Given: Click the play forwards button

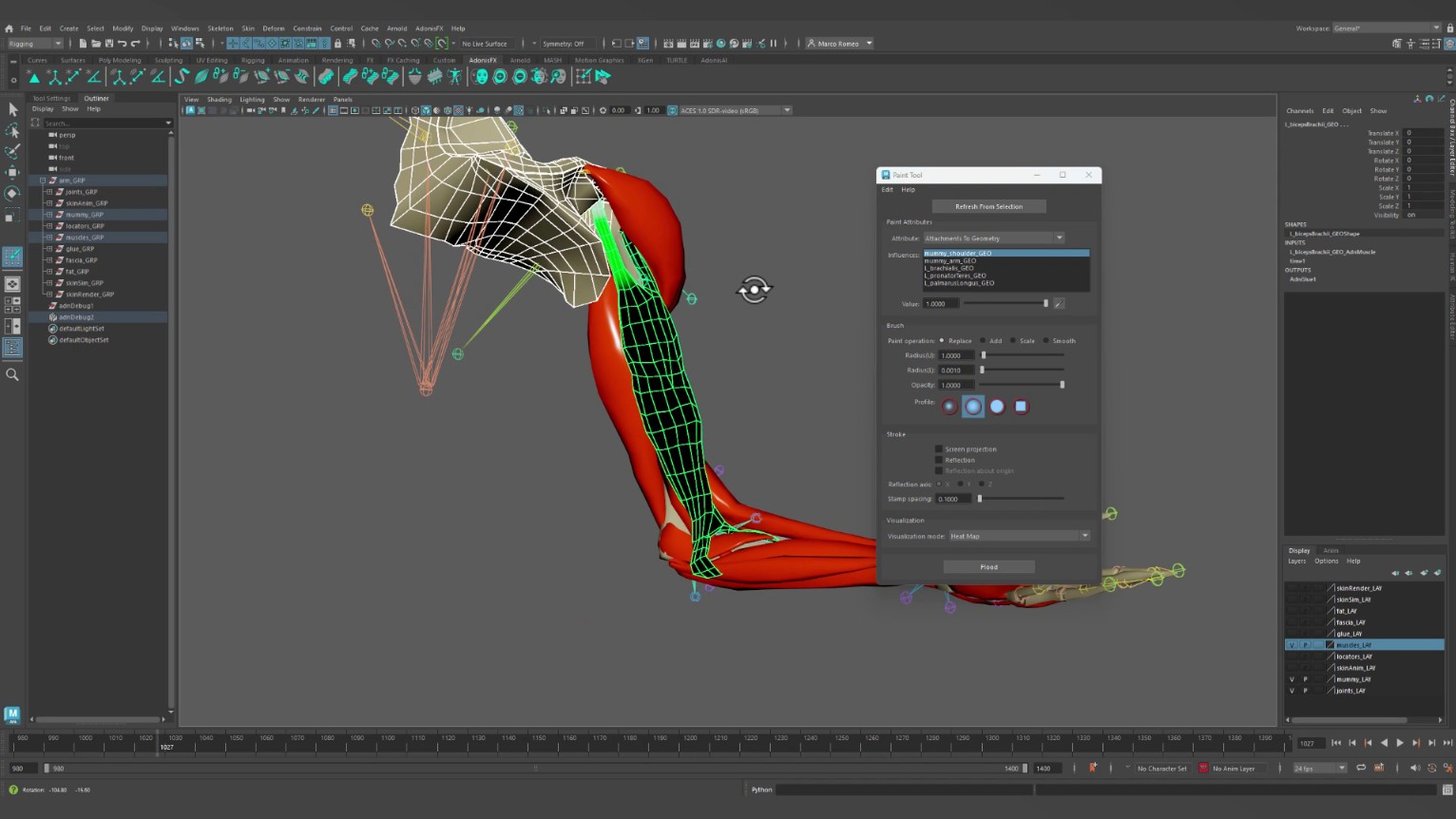Looking at the screenshot, I should pyautogui.click(x=1400, y=743).
